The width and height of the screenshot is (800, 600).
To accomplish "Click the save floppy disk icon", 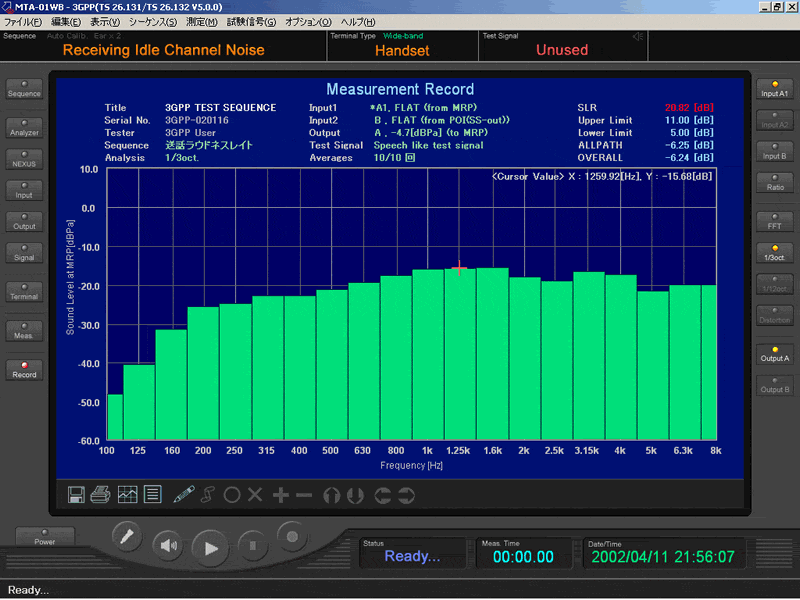I will pyautogui.click(x=76, y=493).
